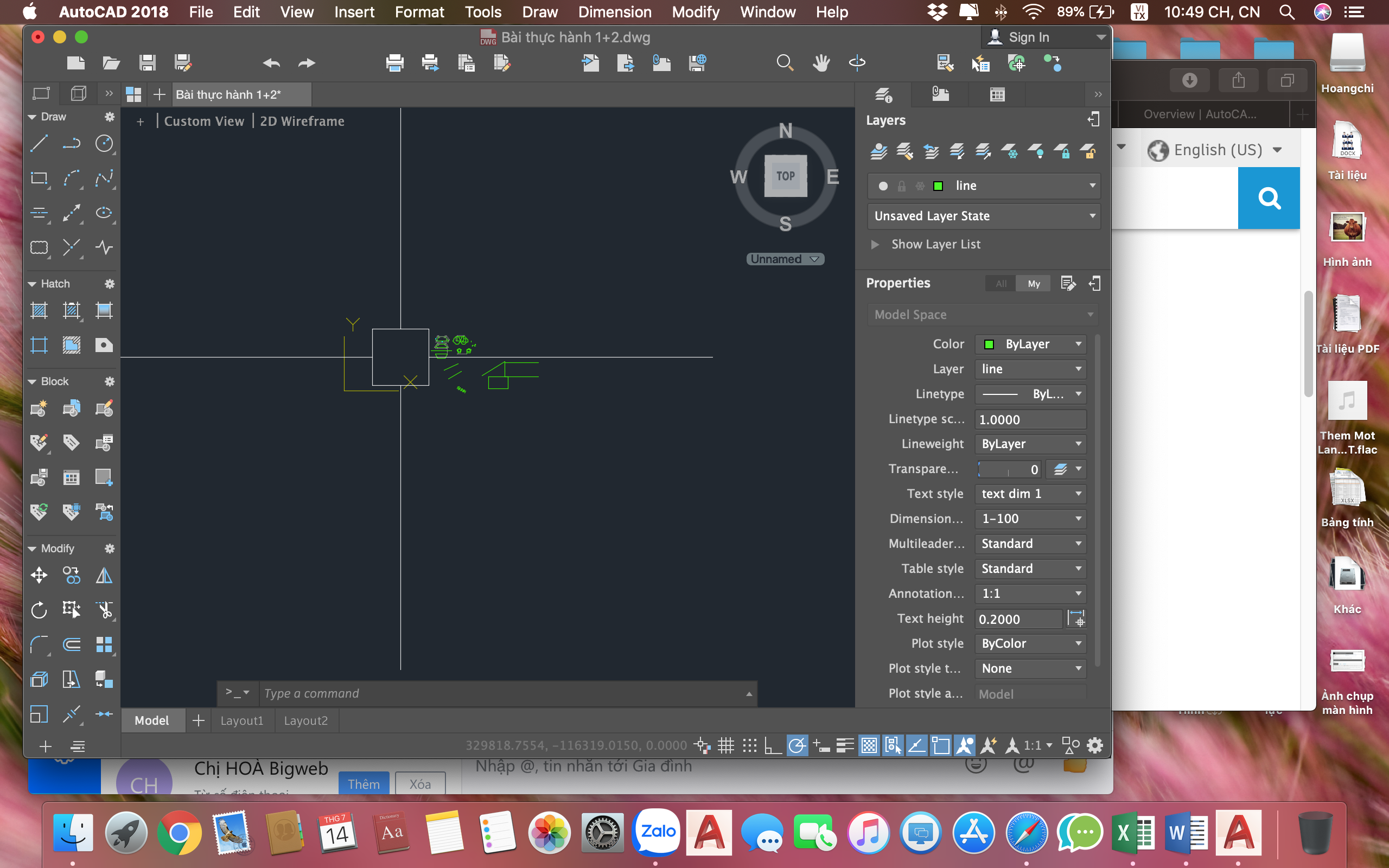Collapse the Draw panel section
The height and width of the screenshot is (868, 1389).
(x=33, y=117)
